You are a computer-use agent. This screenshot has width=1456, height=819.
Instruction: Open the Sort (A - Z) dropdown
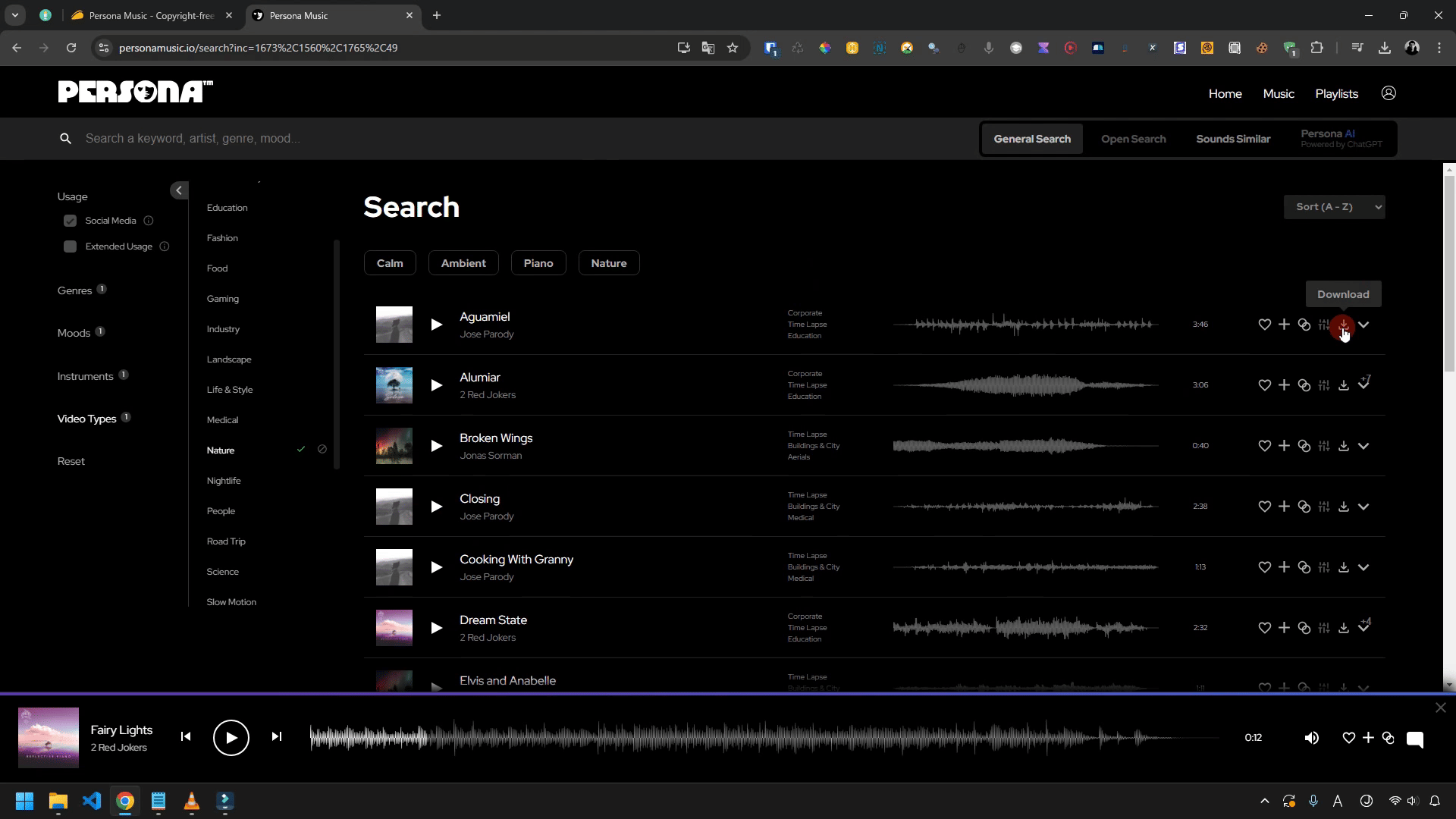pos(1333,207)
